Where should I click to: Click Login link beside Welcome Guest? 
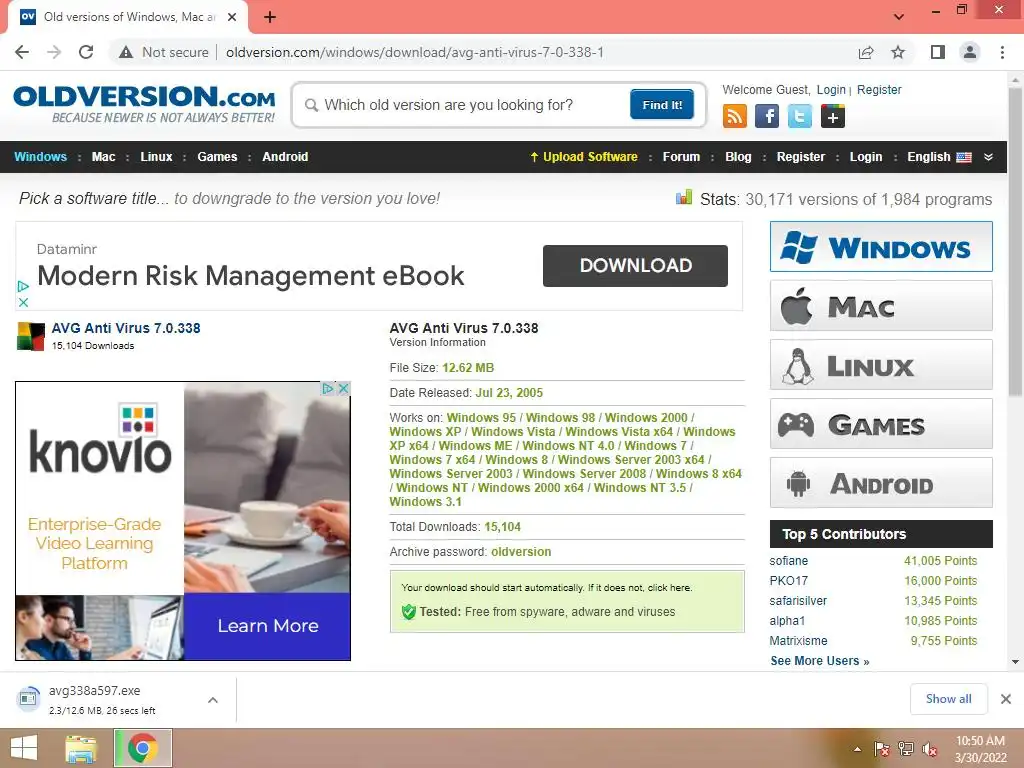coord(831,89)
